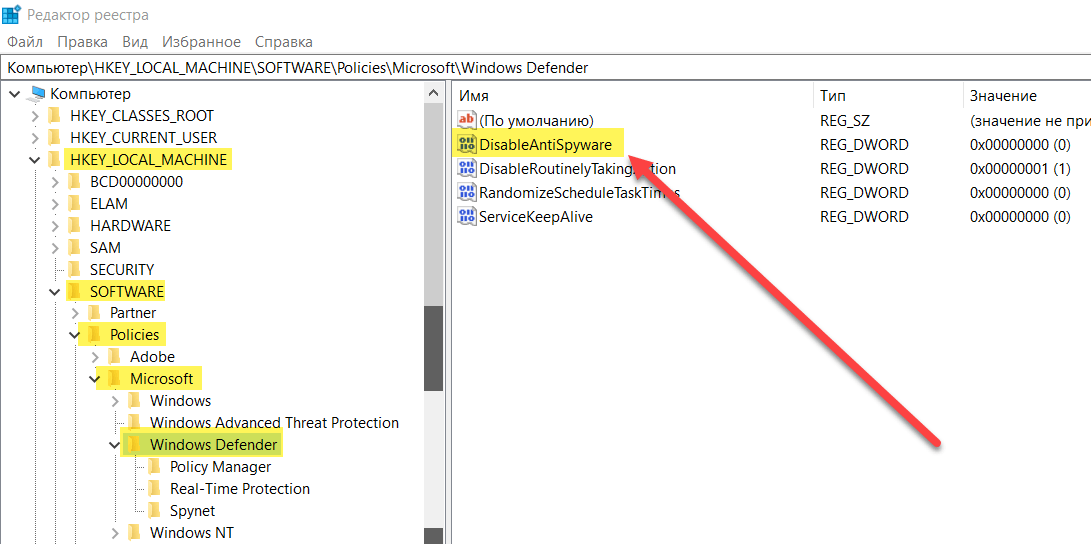1091x544 pixels.
Task: Click the Spynet folder icon
Action: coord(154,511)
